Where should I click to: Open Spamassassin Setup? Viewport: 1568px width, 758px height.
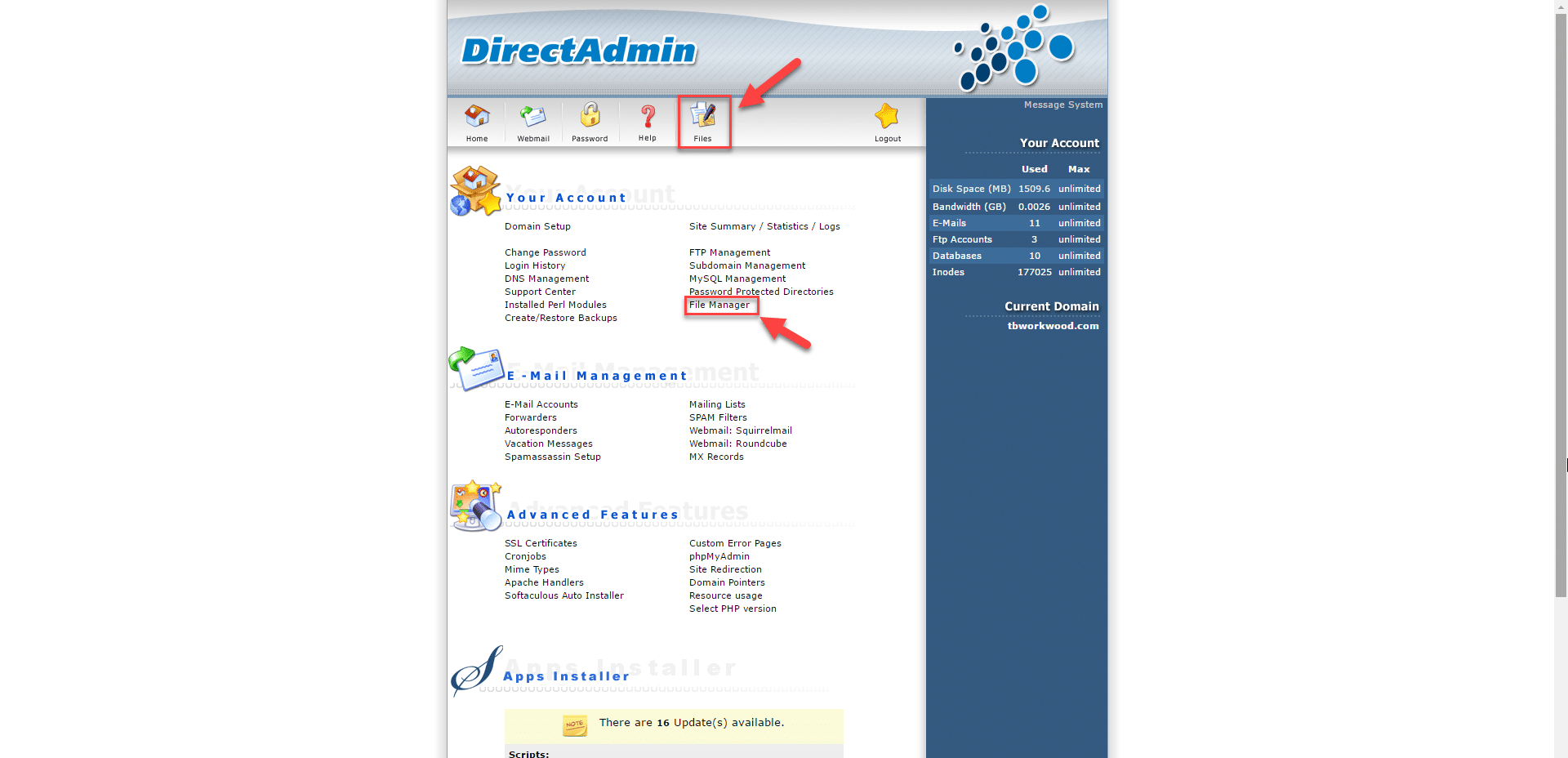553,457
